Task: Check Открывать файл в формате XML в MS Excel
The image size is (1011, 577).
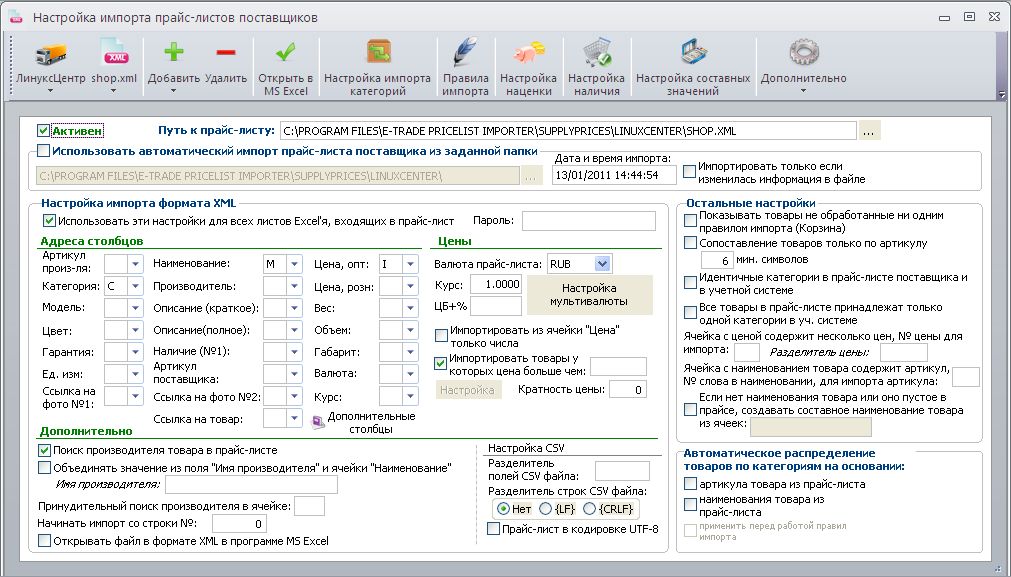Action: 44,541
